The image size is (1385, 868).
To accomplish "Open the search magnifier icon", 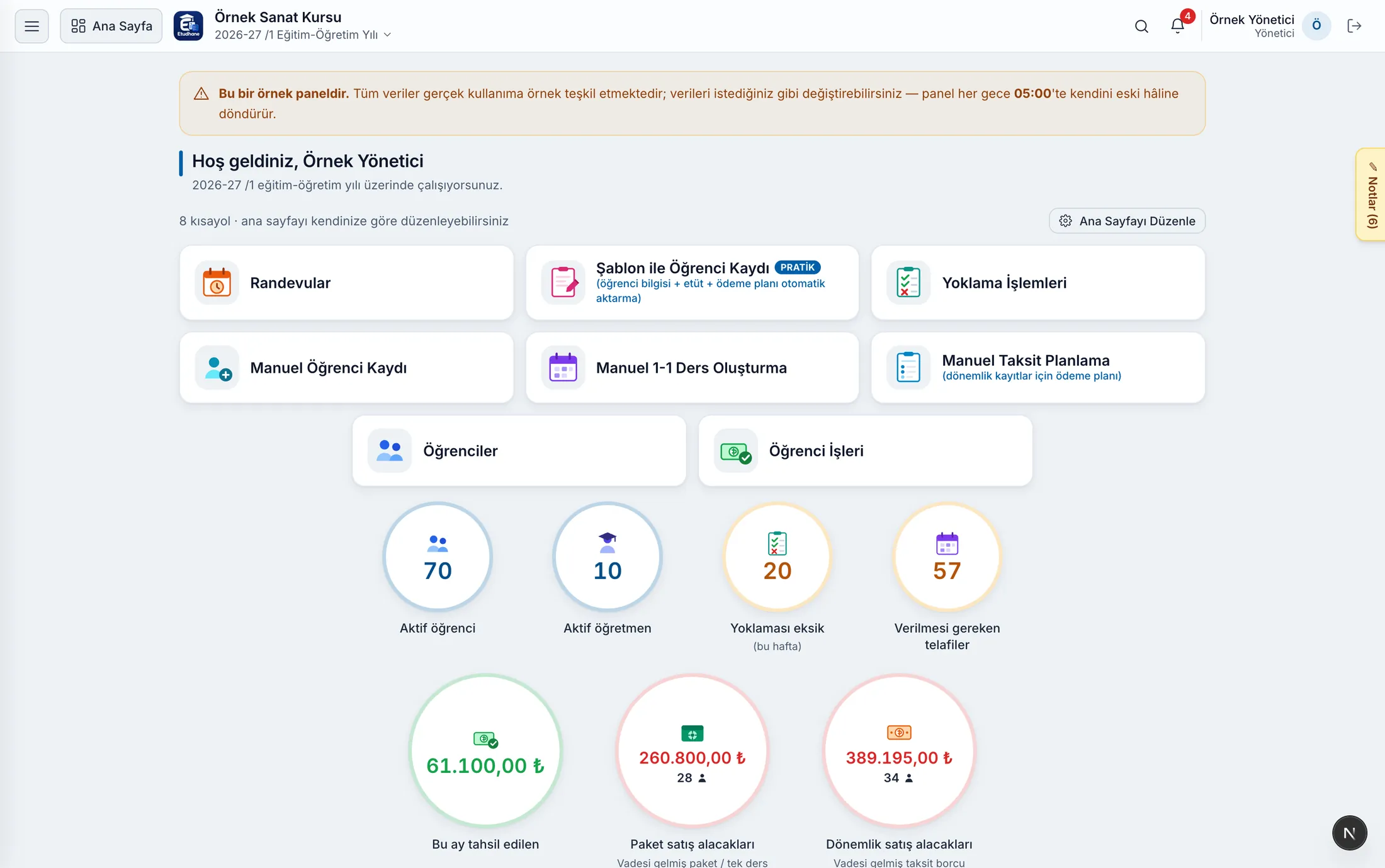I will 1141,26.
